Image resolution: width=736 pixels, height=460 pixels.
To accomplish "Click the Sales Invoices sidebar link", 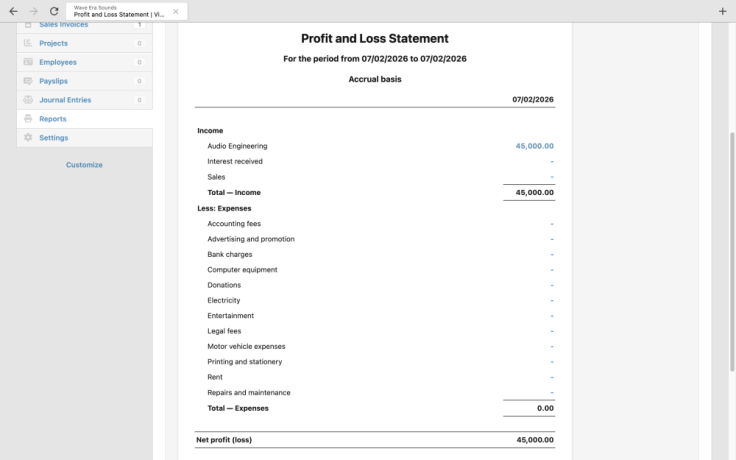I will [63, 25].
